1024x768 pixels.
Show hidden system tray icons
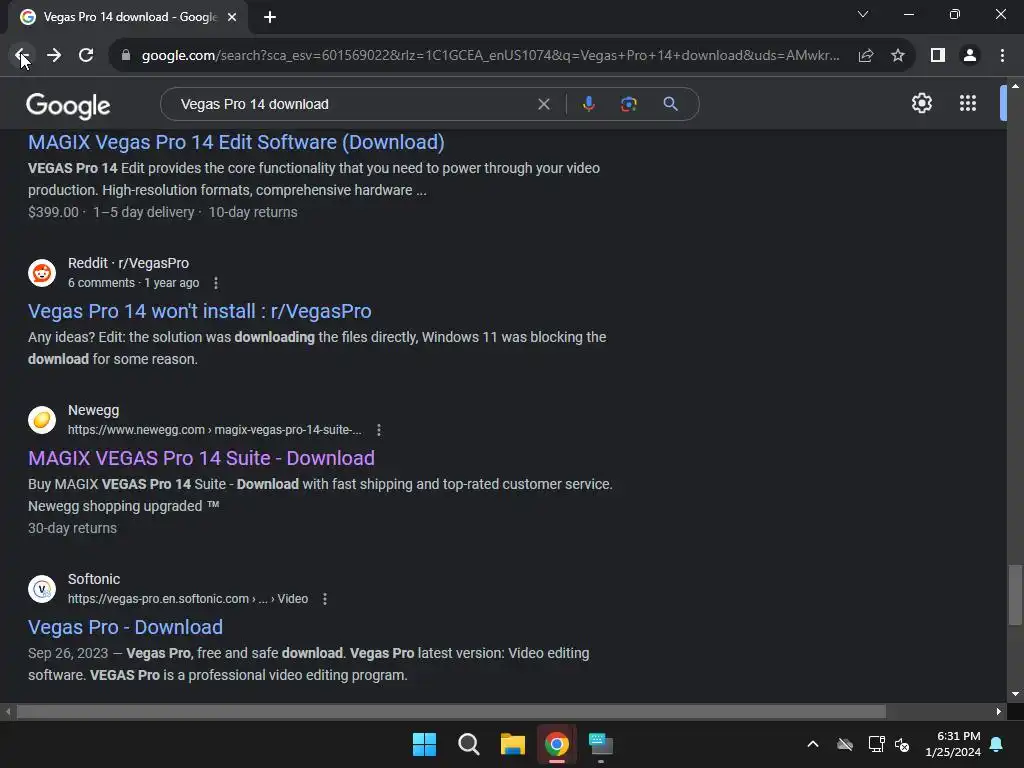[x=813, y=744]
